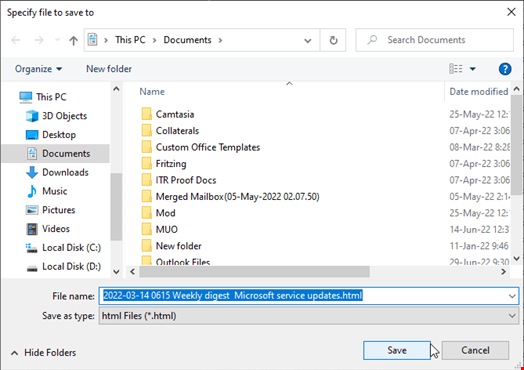Select the Camtasia folder
This screenshot has width=524, height=370.
click(x=175, y=114)
